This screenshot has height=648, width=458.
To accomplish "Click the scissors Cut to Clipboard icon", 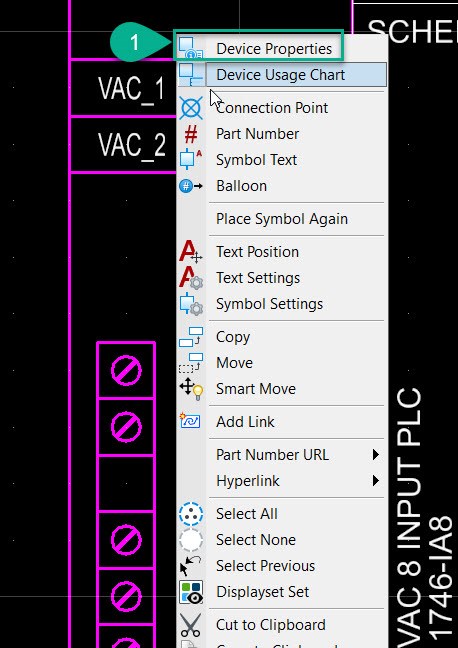I will click(x=191, y=625).
